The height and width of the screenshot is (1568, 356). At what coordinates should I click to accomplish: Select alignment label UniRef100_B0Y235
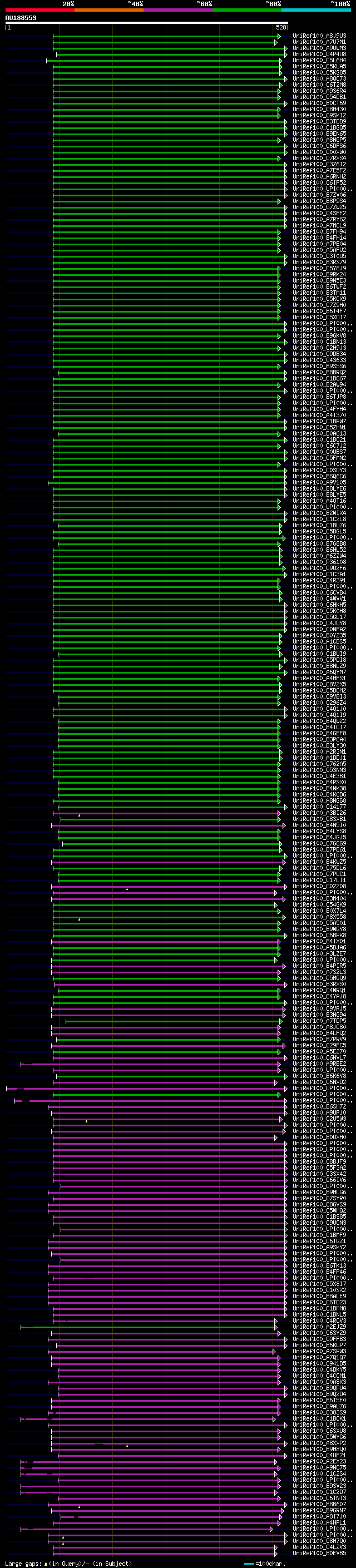coord(319,635)
